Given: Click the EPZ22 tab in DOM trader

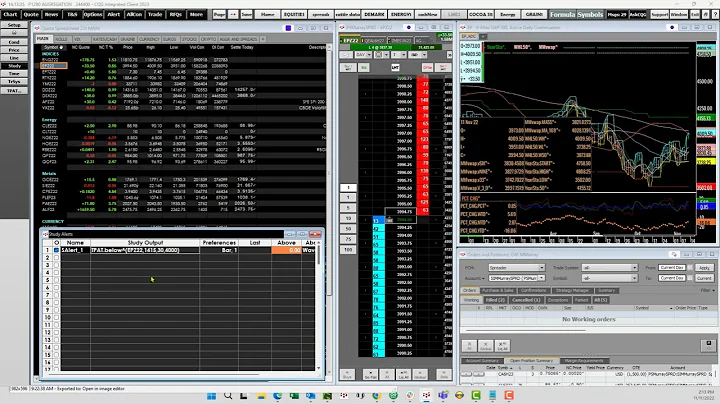Looking at the screenshot, I should [x=350, y=41].
